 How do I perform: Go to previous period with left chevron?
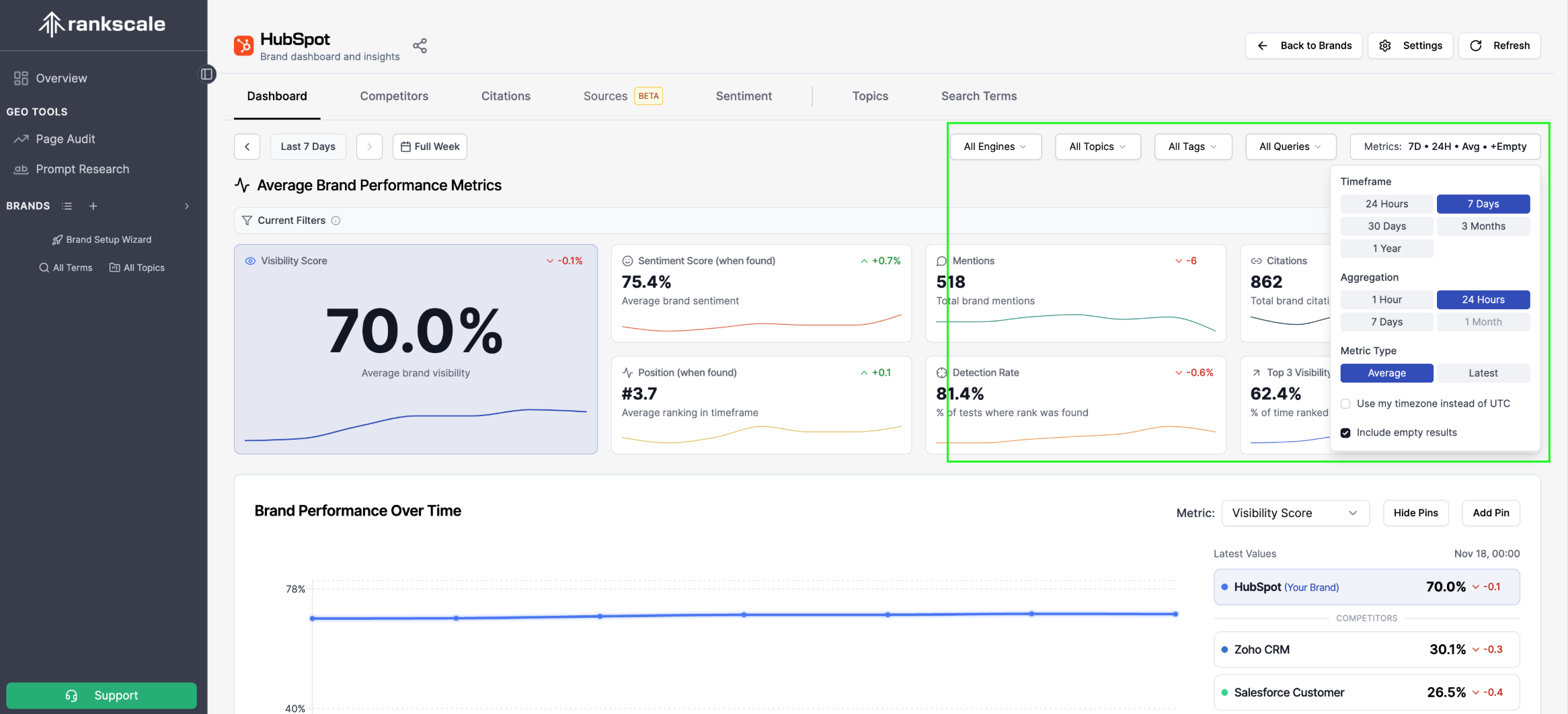(247, 147)
